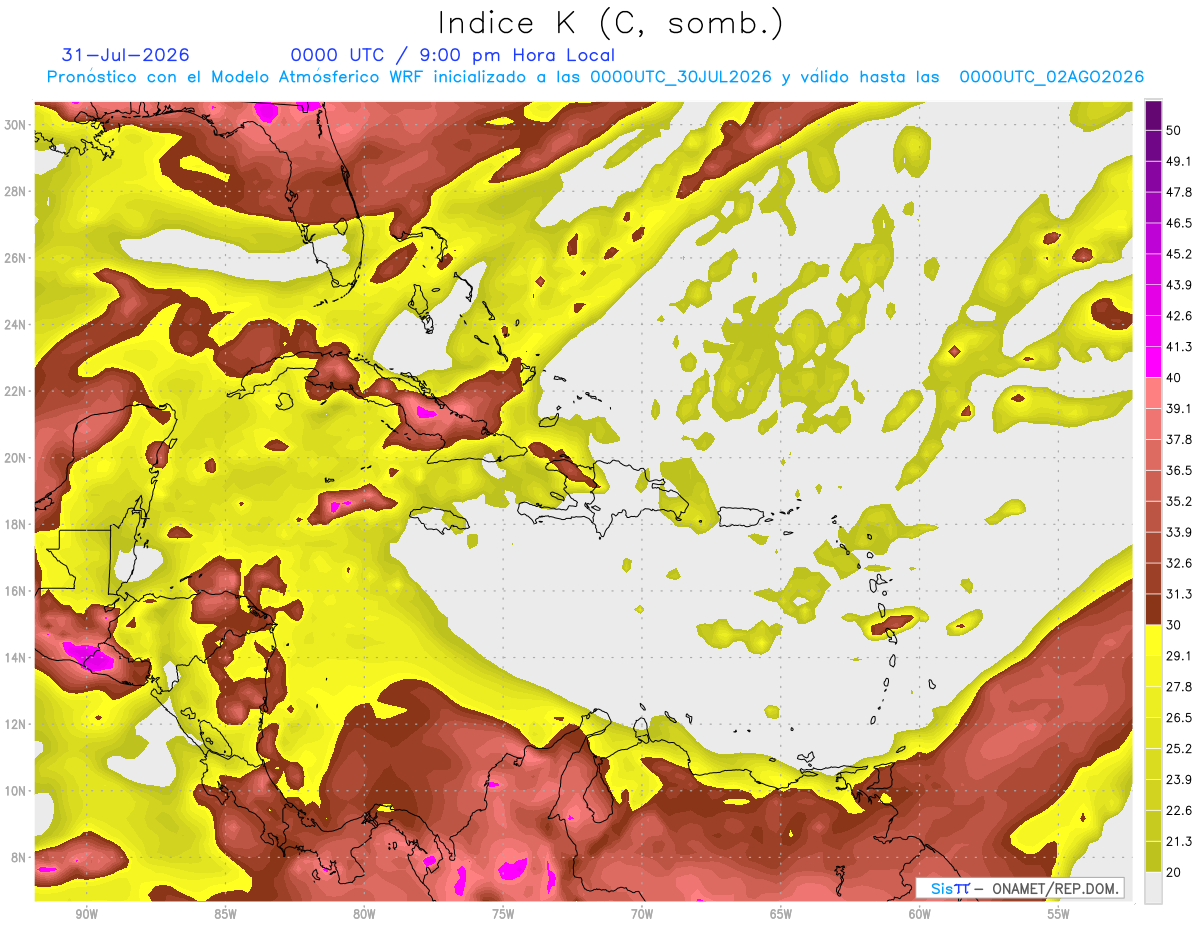Click the '30' colorbar value label

coord(1175,625)
